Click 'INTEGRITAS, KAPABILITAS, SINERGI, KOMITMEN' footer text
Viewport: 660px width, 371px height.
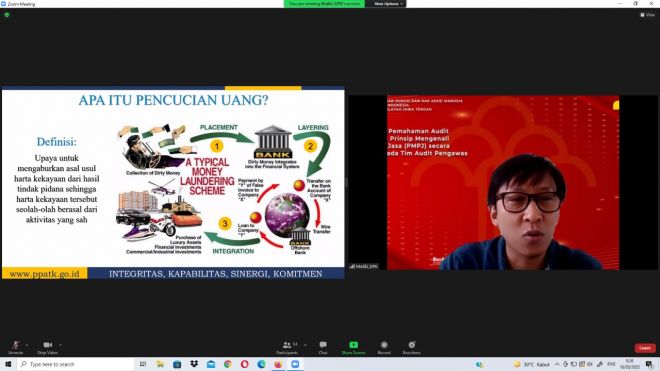click(216, 274)
